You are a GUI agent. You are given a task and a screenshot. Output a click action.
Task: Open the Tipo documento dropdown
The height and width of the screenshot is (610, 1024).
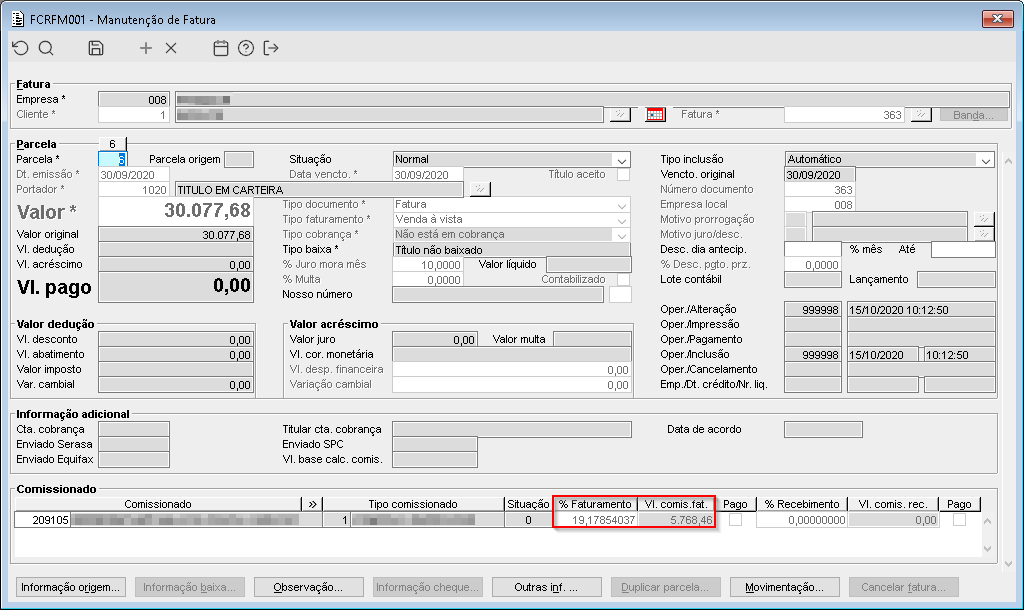pos(621,205)
